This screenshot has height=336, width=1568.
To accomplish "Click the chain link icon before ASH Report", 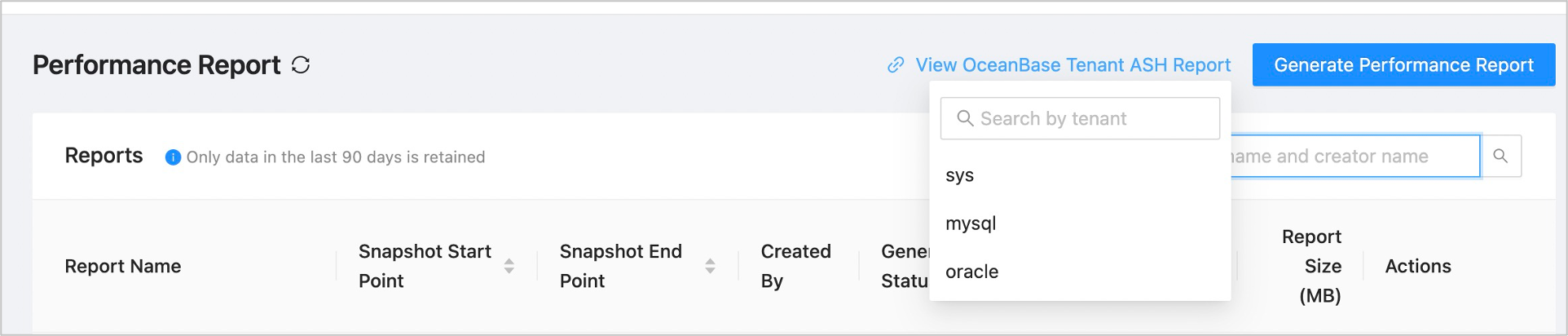I will 896,65.
